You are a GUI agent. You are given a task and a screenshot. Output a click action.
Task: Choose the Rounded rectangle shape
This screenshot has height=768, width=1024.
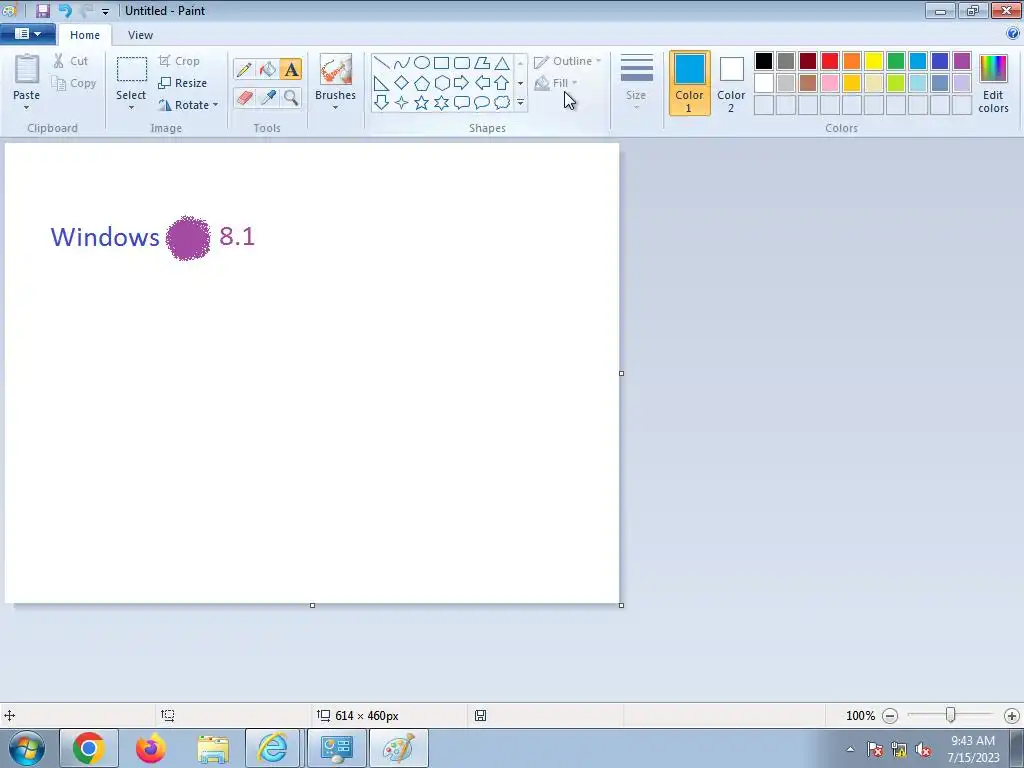click(462, 63)
